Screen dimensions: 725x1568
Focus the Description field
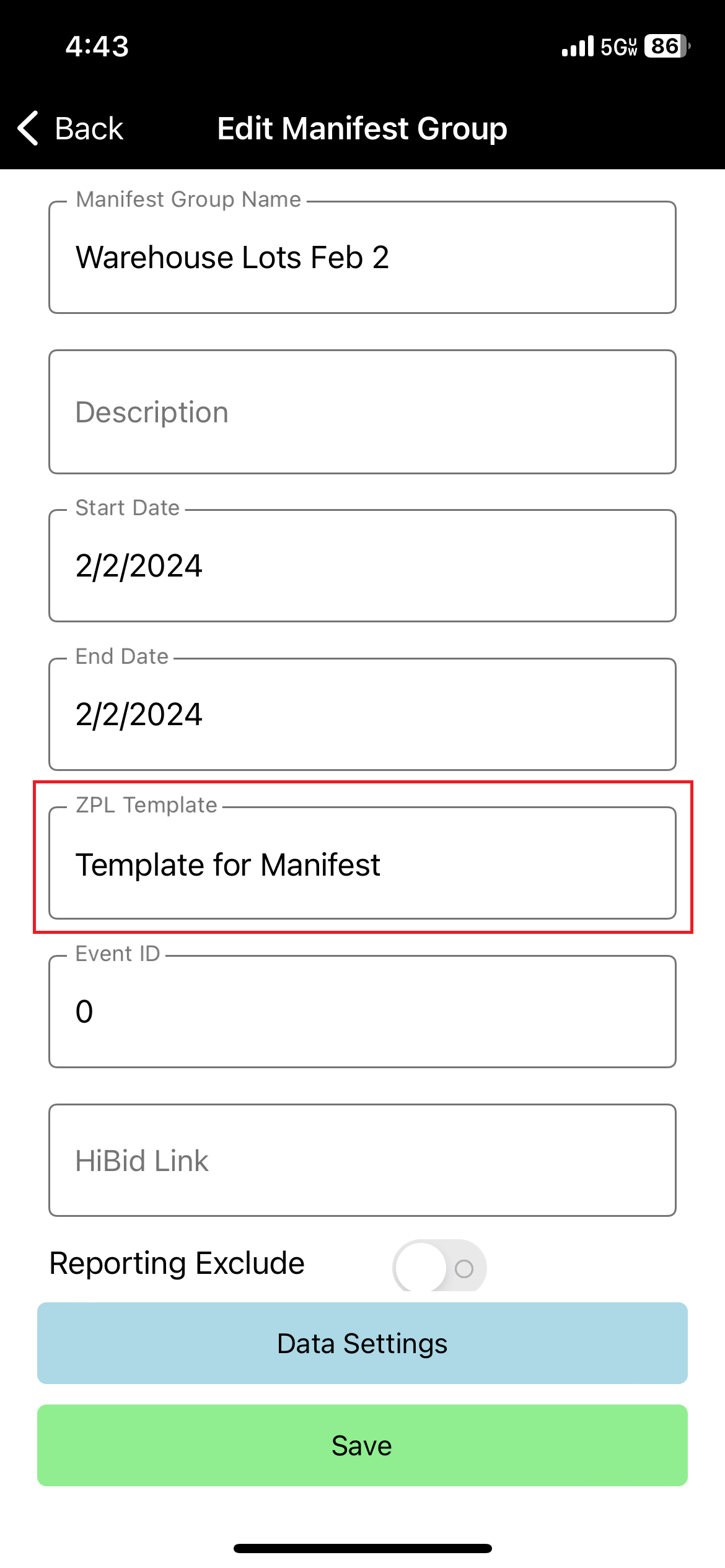362,412
